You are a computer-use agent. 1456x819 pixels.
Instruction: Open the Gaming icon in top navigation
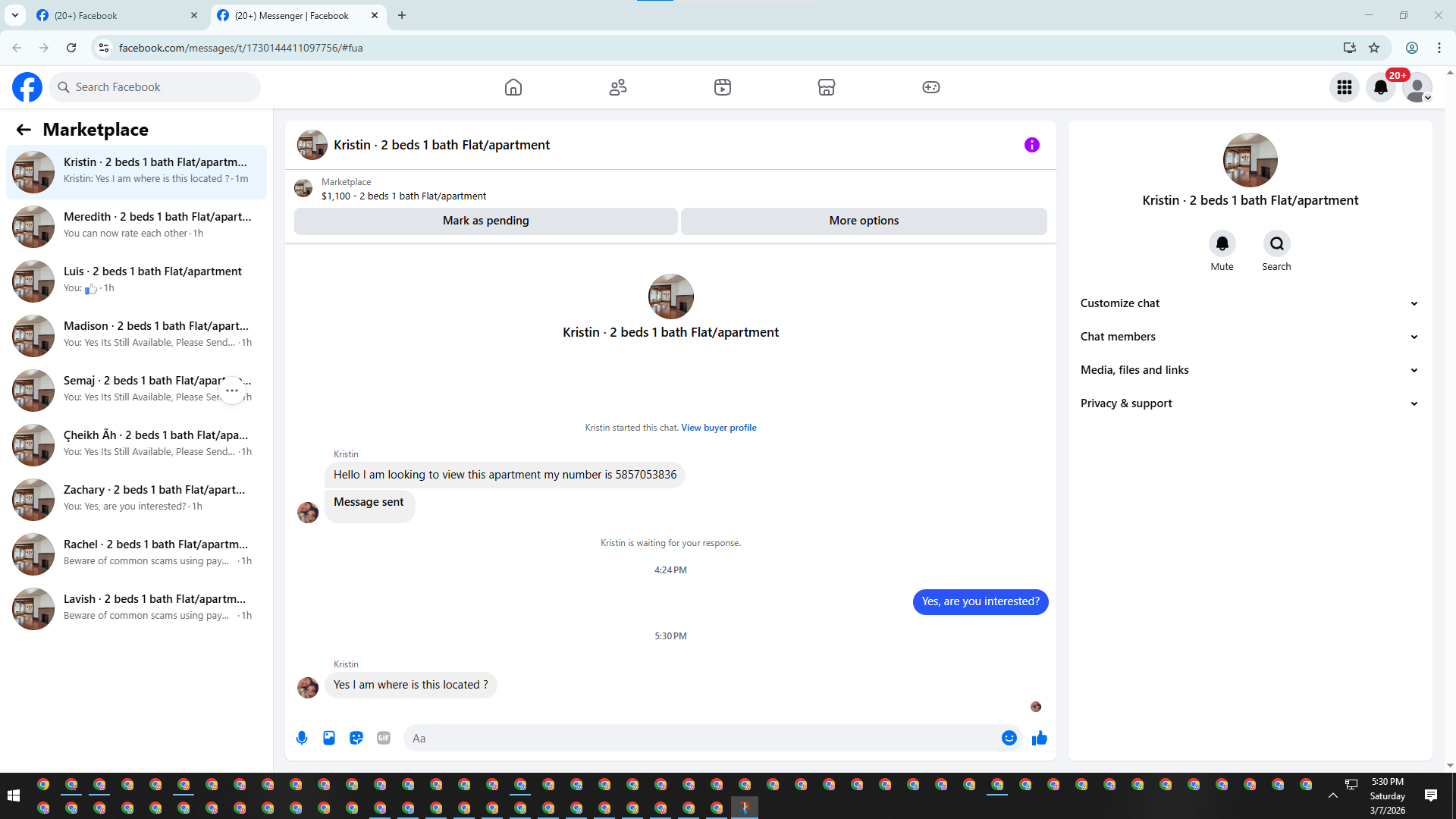[931, 87]
